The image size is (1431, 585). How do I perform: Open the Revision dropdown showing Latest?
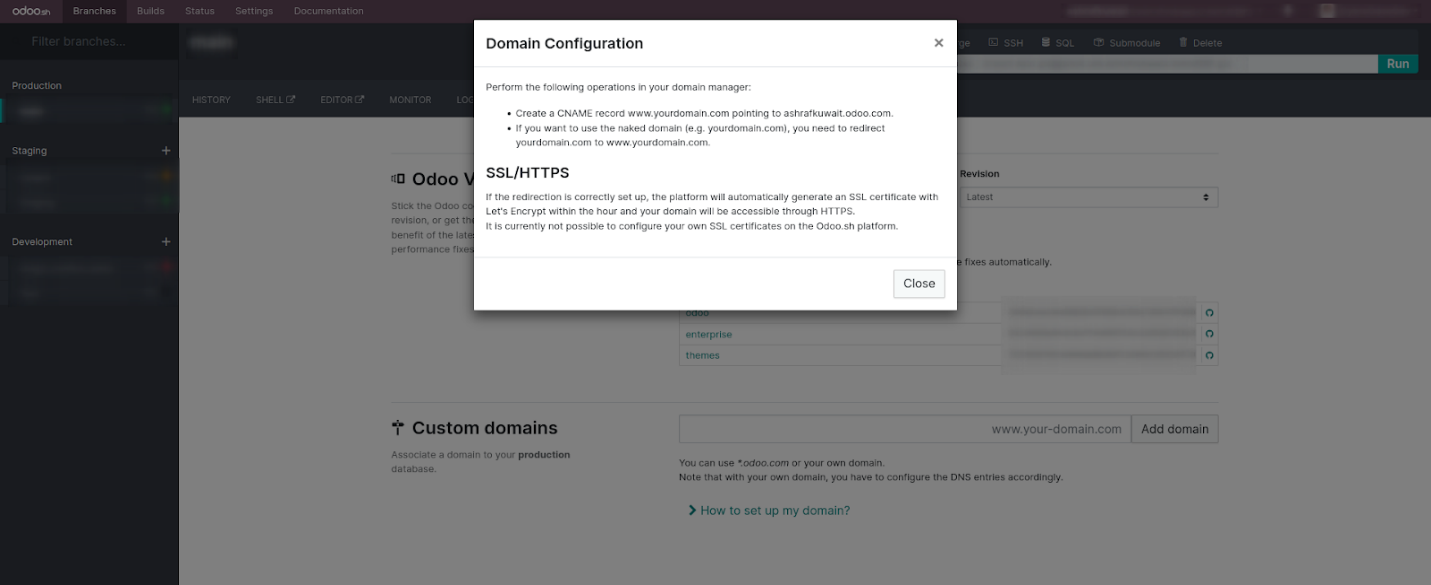[1088, 197]
